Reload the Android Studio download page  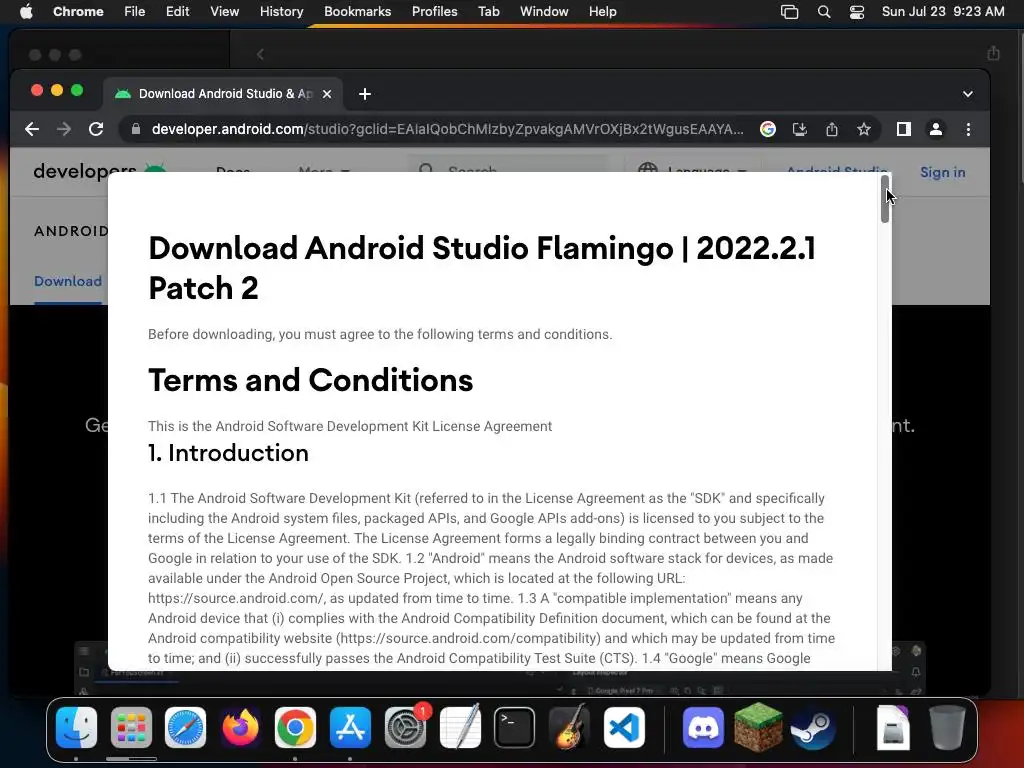pyautogui.click(x=96, y=129)
